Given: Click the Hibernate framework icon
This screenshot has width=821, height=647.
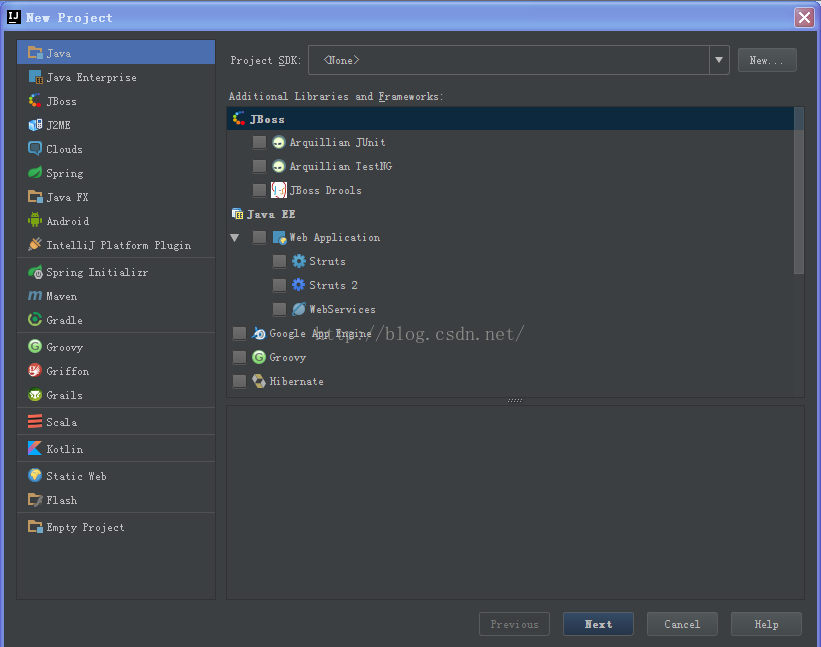Looking at the screenshot, I should pos(259,381).
